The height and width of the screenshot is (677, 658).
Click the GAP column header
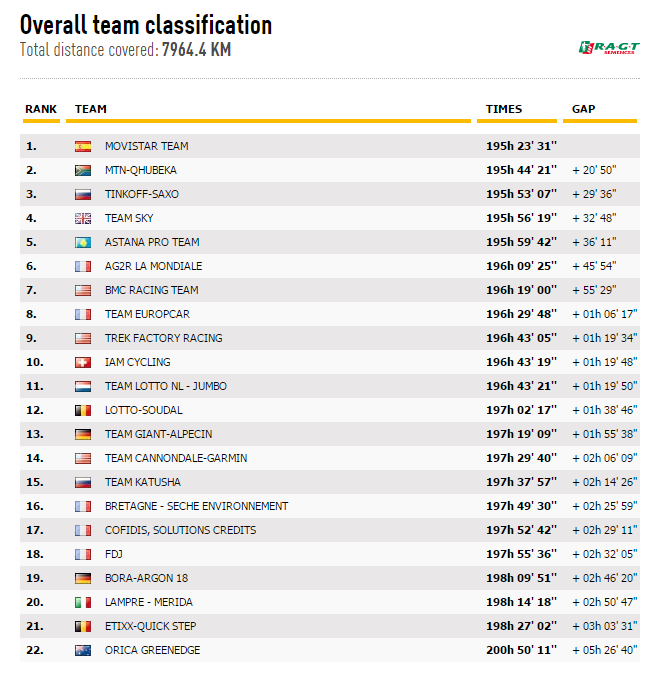[x=583, y=109]
